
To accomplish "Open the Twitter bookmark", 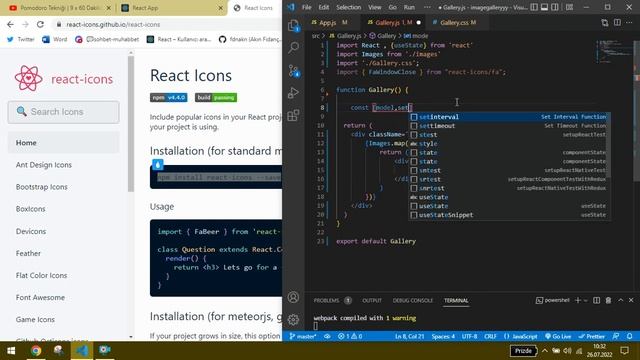I will pos(21,39).
